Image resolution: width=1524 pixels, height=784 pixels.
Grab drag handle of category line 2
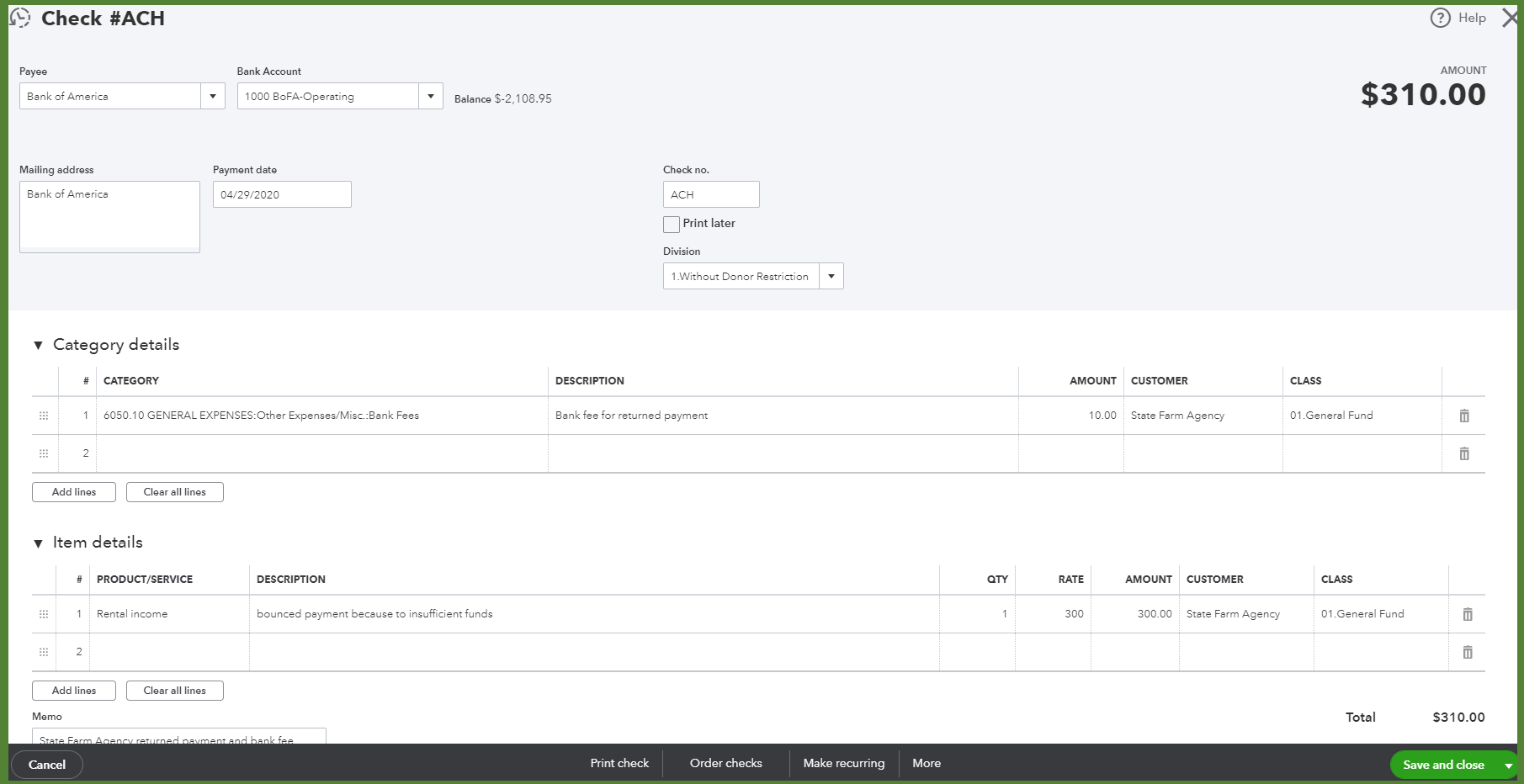(x=44, y=453)
